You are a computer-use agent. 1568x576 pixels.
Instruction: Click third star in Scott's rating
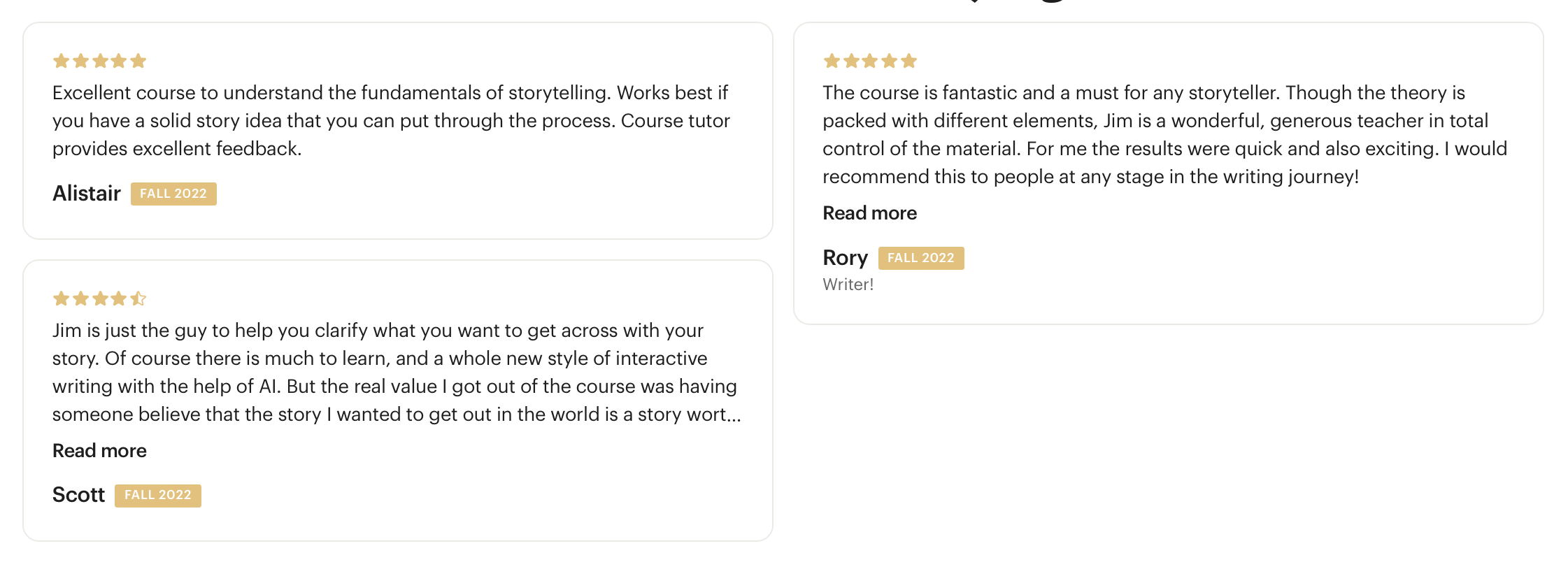point(100,298)
